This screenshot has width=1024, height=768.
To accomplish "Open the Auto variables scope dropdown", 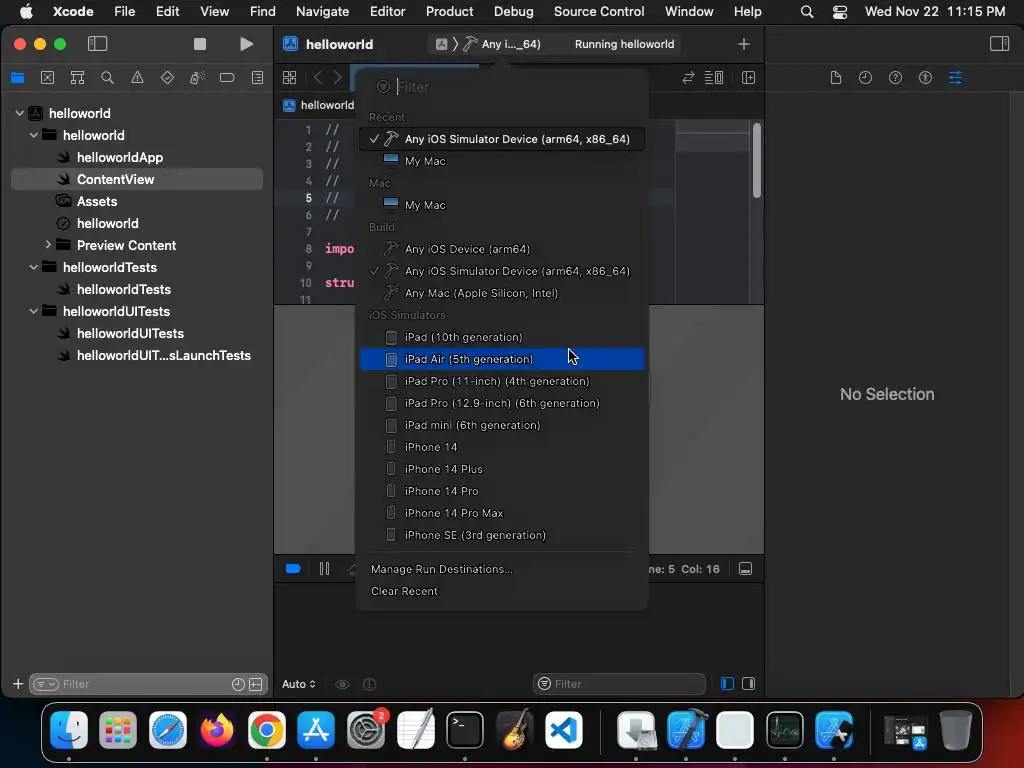I will point(298,684).
